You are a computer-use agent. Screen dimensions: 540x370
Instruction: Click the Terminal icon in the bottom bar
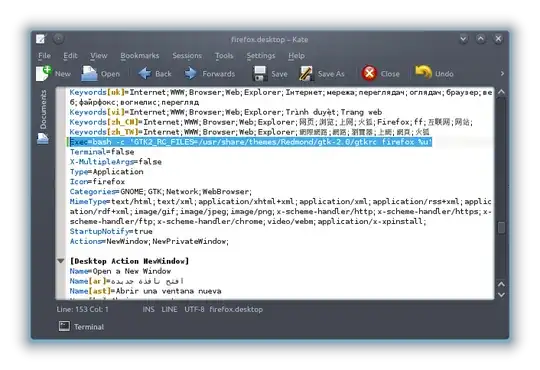(x=64, y=326)
